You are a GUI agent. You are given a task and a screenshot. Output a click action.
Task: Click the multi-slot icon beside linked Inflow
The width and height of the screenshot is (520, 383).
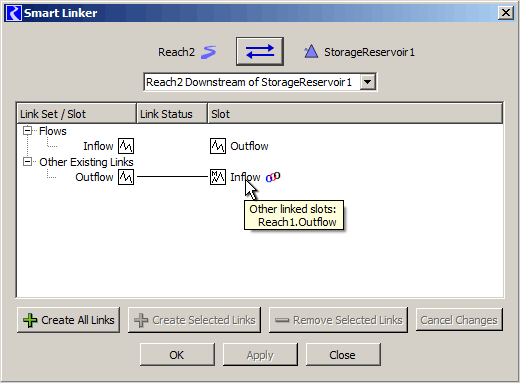pyautogui.click(x=218, y=177)
